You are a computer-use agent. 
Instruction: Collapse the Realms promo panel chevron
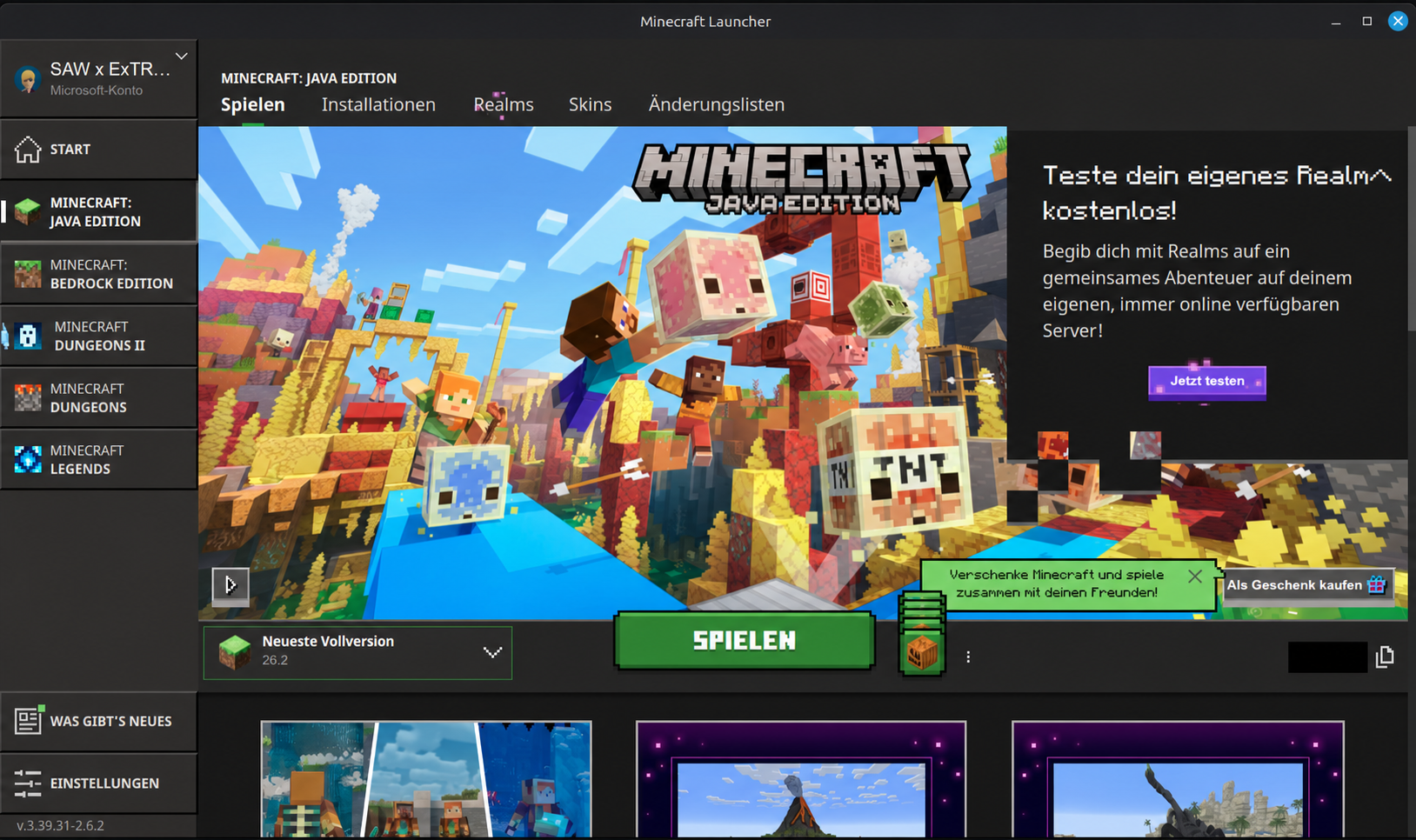click(1380, 177)
